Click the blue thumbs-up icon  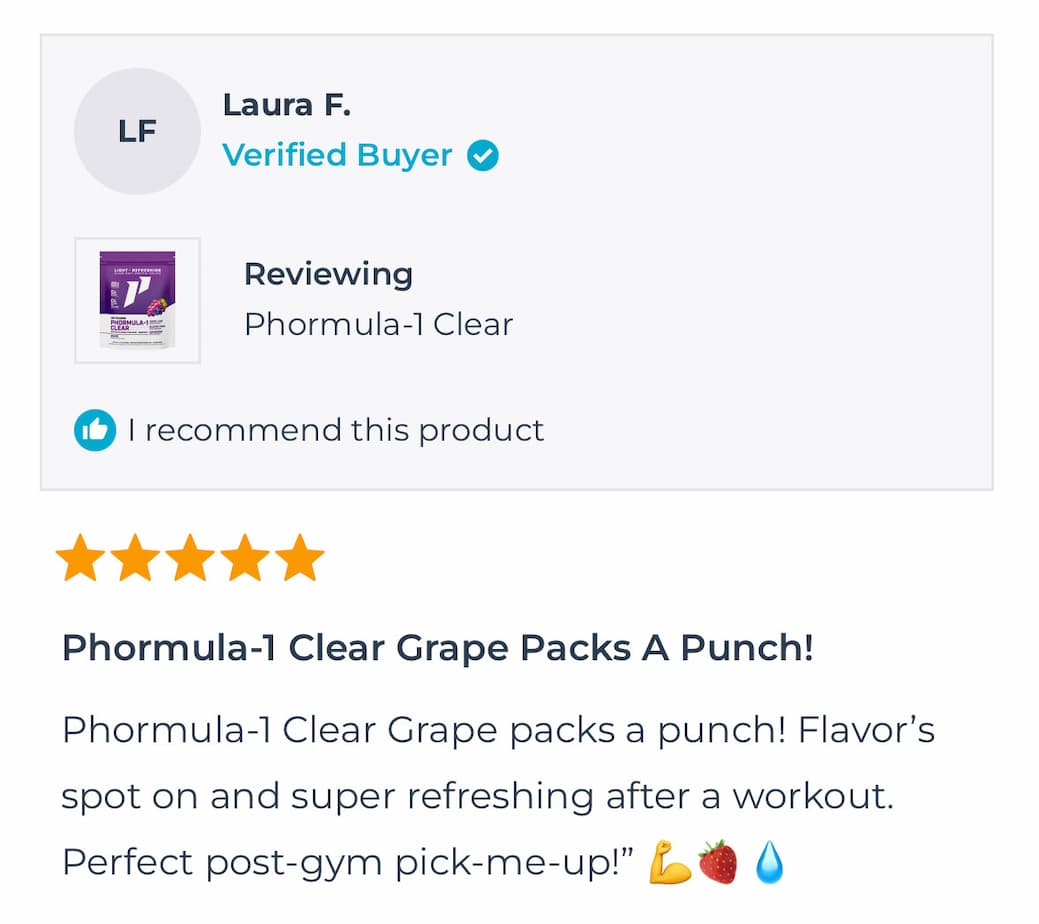95,430
